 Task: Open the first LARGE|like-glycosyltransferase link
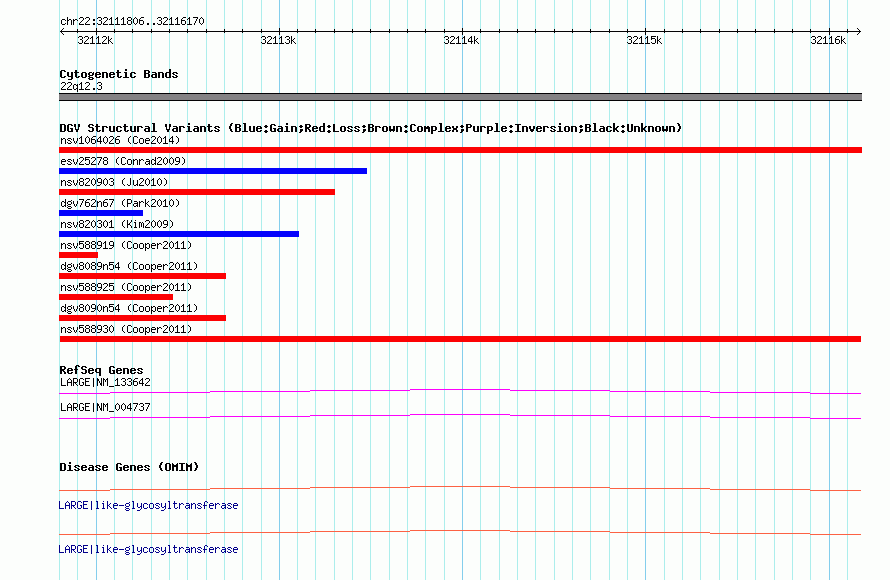coord(148,505)
